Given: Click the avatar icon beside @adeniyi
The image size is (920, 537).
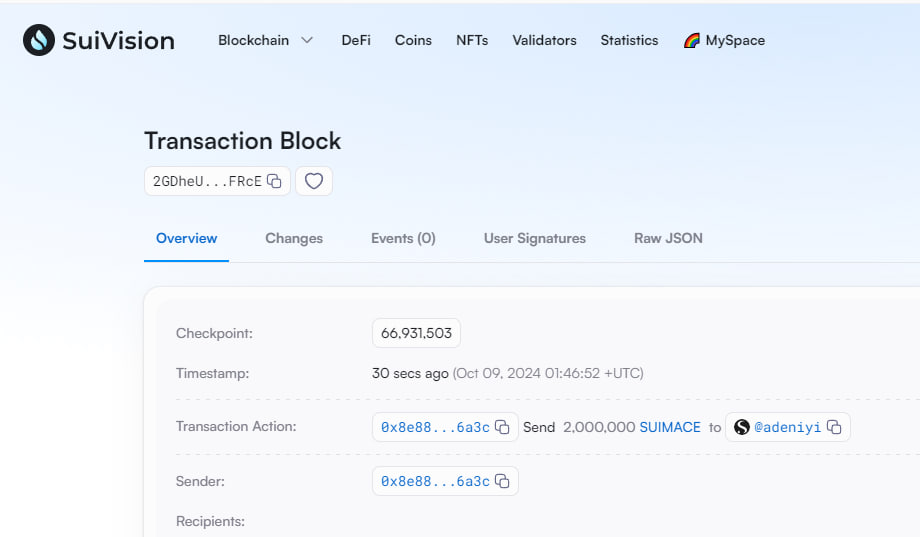Looking at the screenshot, I should coord(742,427).
